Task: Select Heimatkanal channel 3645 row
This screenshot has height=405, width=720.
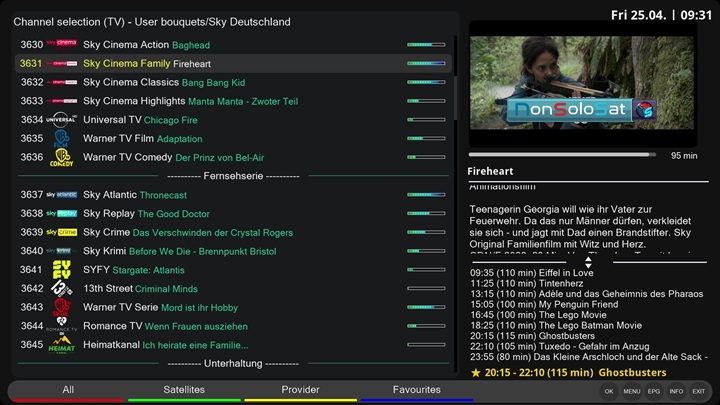Action: point(233,345)
